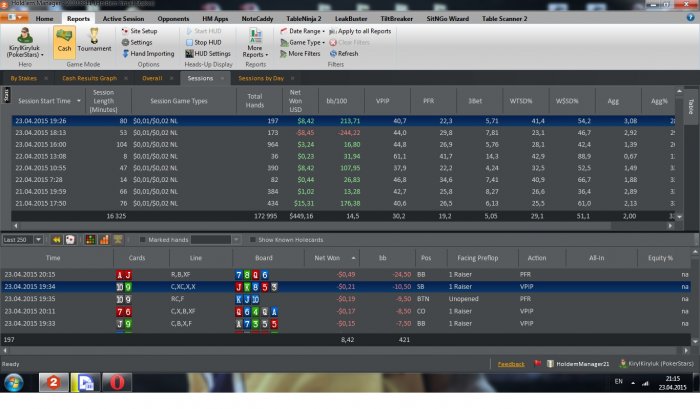Open the Windows Start menu
The height and width of the screenshot is (409, 700).
click(x=13, y=383)
